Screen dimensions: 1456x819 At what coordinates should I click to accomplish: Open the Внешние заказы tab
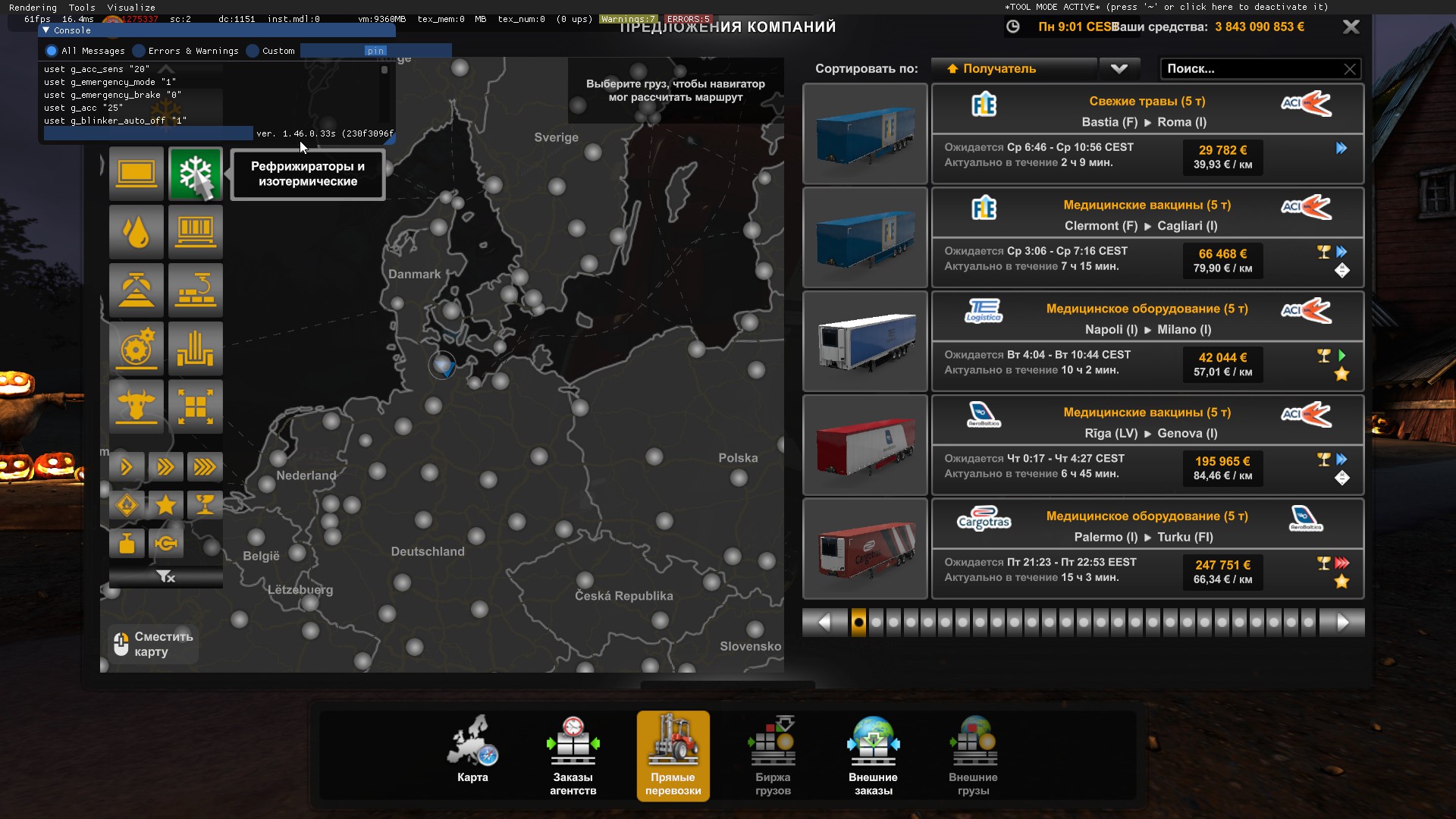point(873,755)
